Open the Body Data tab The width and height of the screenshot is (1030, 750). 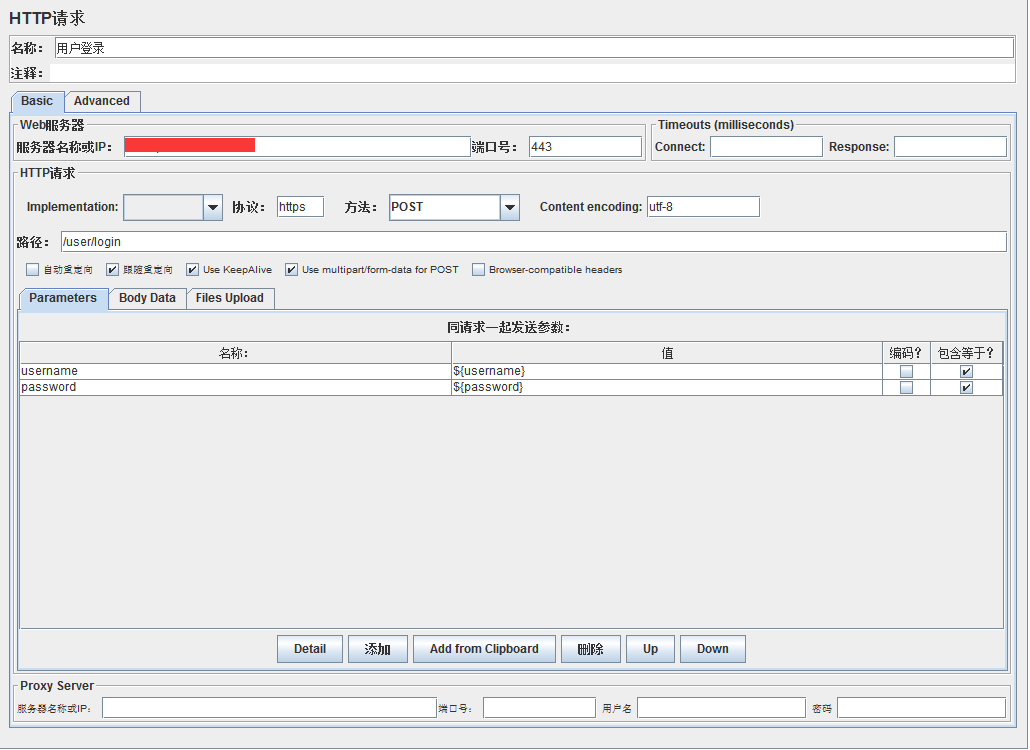click(x=147, y=298)
